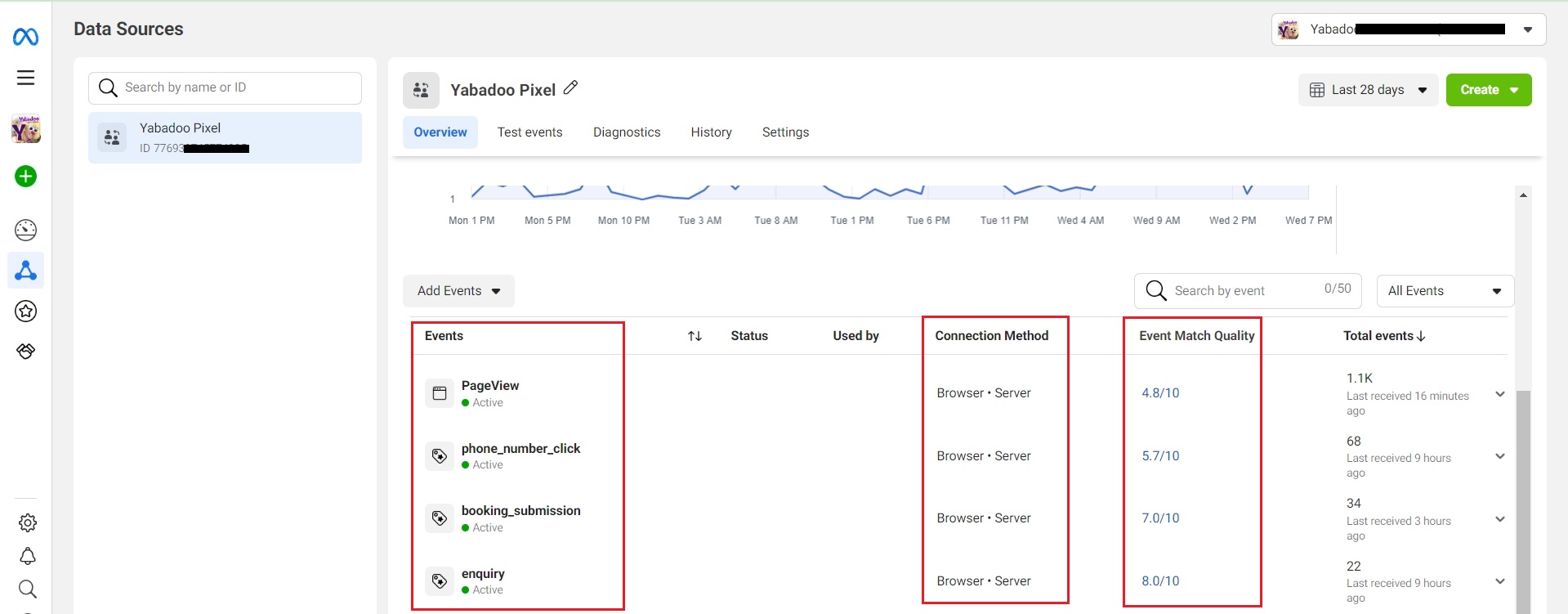Open the green Create dropdown
Viewport: 1568px width, 614px height.
[x=1489, y=90]
